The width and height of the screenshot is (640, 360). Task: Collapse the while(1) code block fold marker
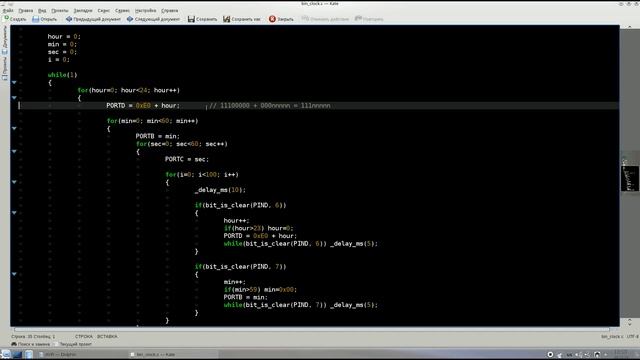click(x=14, y=82)
